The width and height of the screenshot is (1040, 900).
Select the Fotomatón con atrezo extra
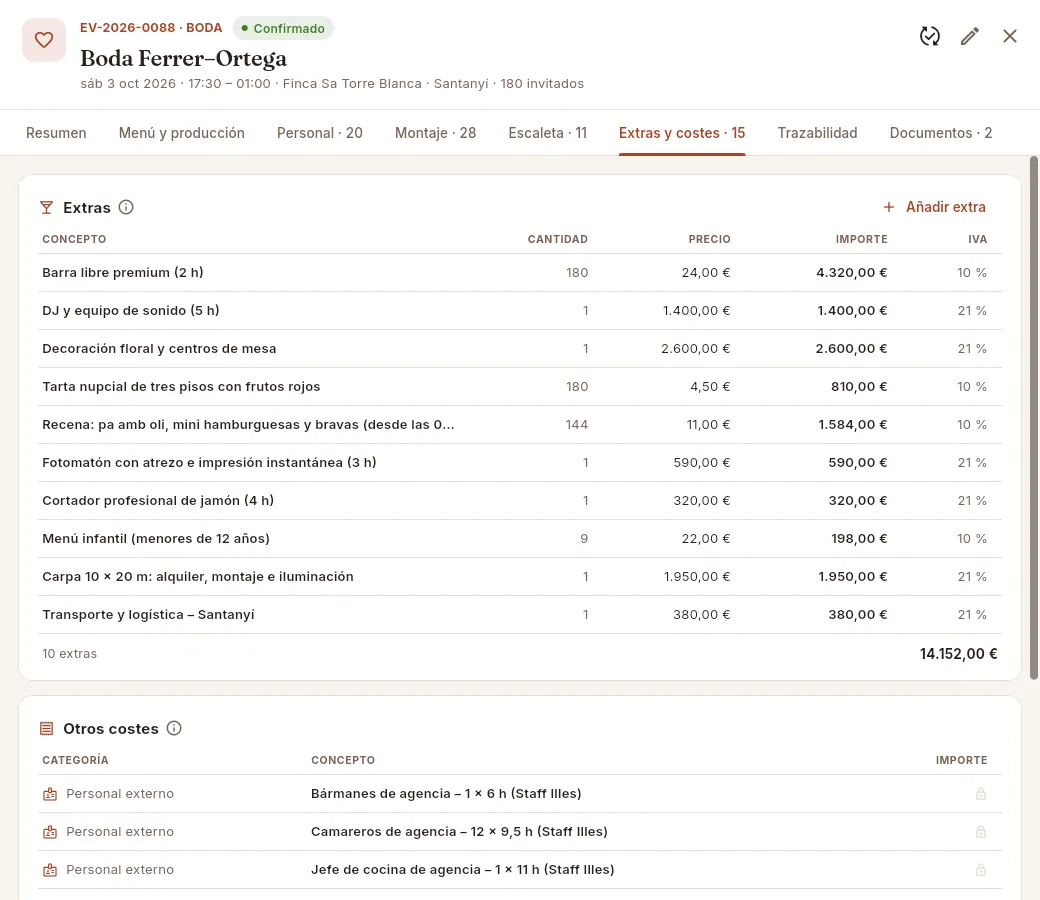pos(520,462)
